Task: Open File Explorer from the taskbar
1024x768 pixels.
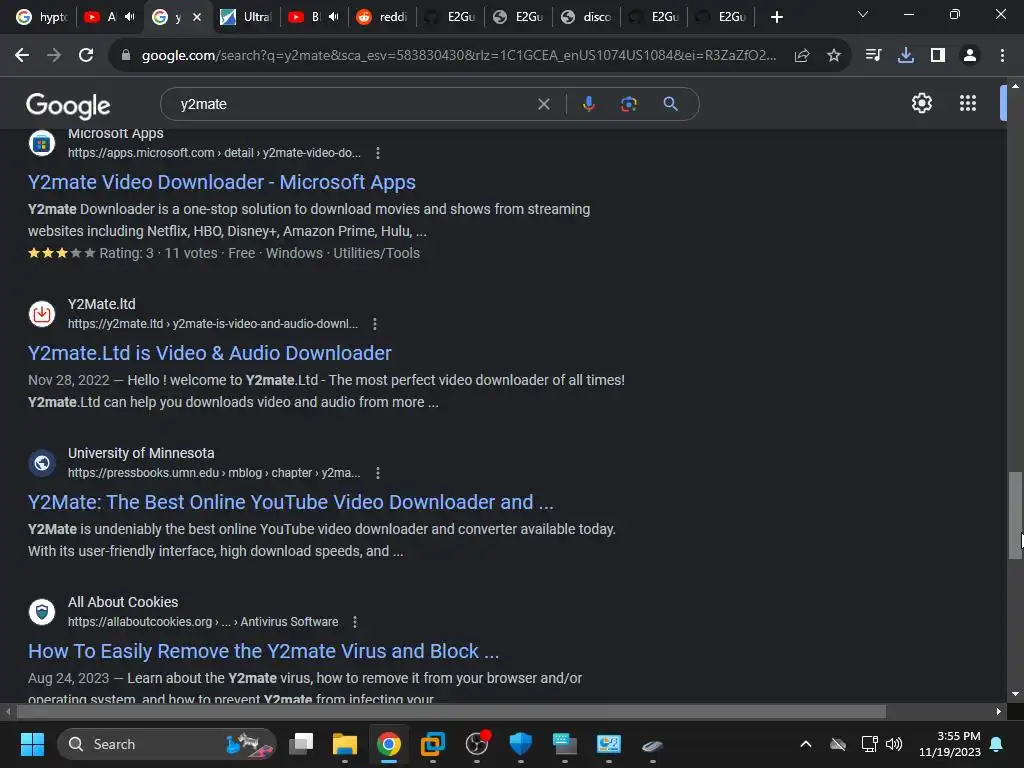Action: coord(345,744)
